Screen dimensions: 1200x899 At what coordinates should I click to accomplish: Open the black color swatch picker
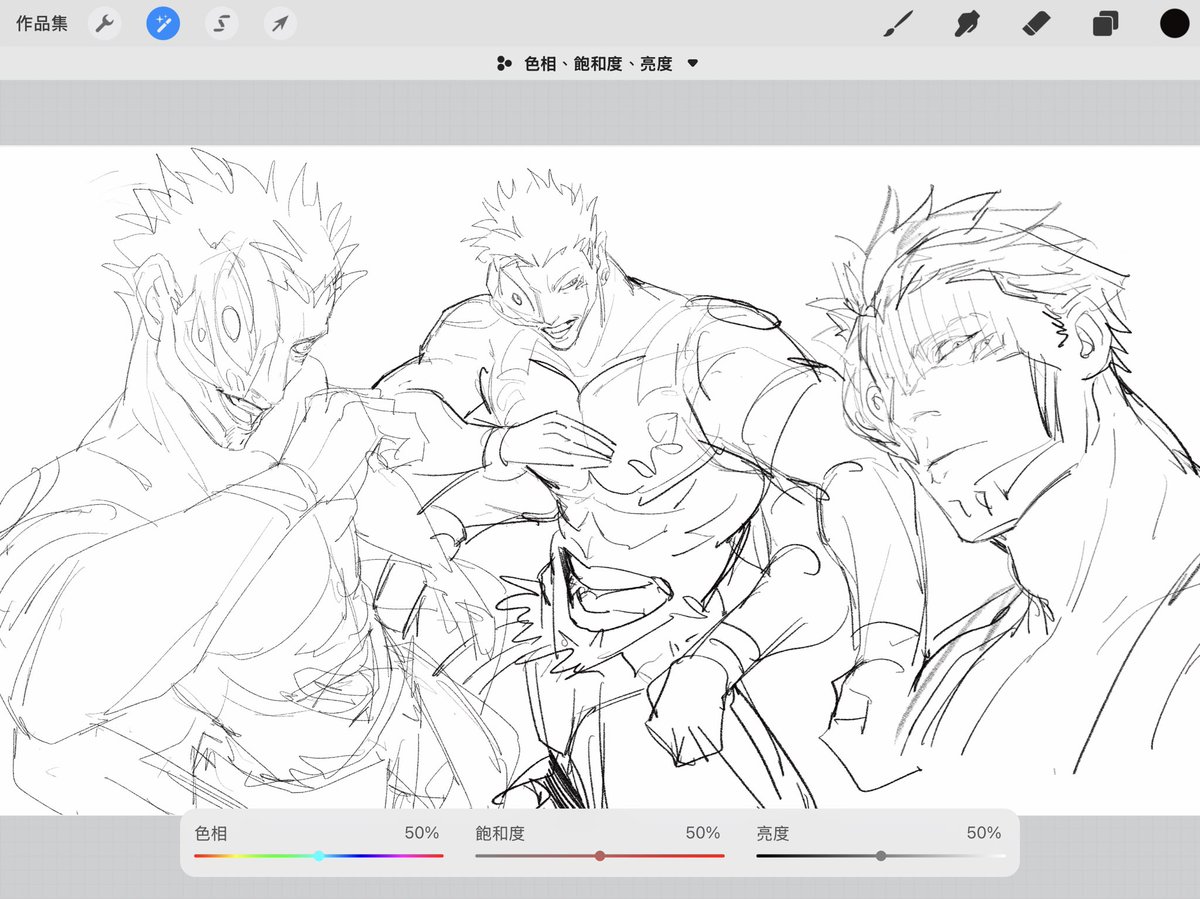coord(1174,24)
